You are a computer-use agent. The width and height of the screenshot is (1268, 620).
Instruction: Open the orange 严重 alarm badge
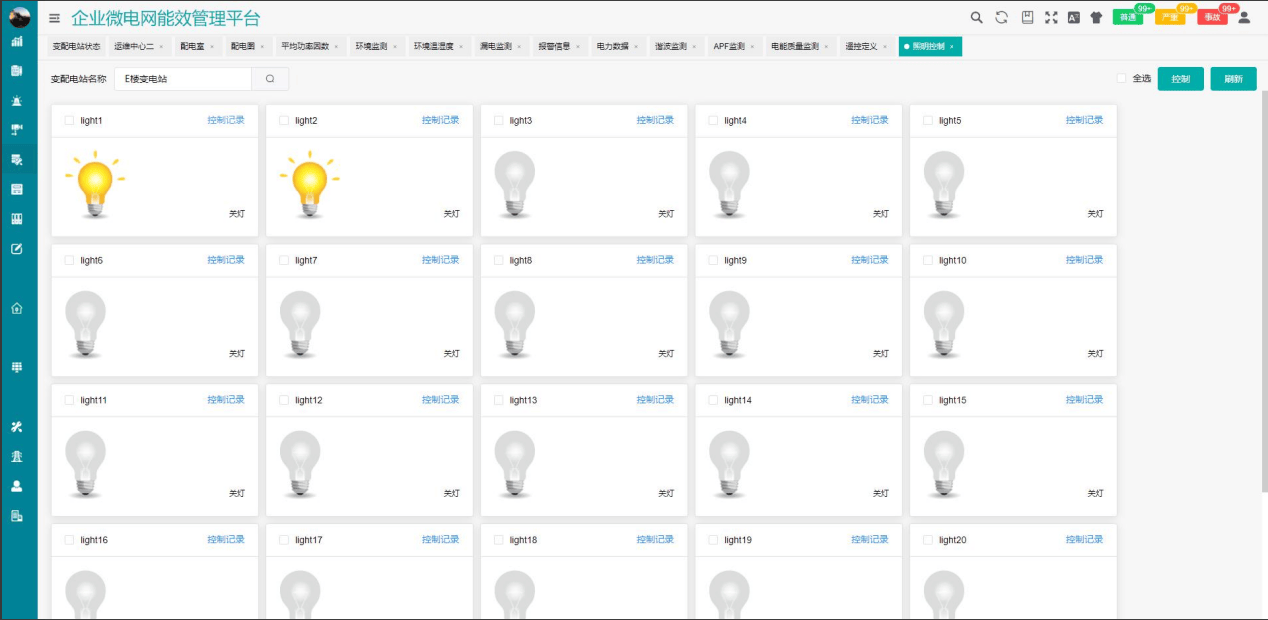coord(1170,17)
